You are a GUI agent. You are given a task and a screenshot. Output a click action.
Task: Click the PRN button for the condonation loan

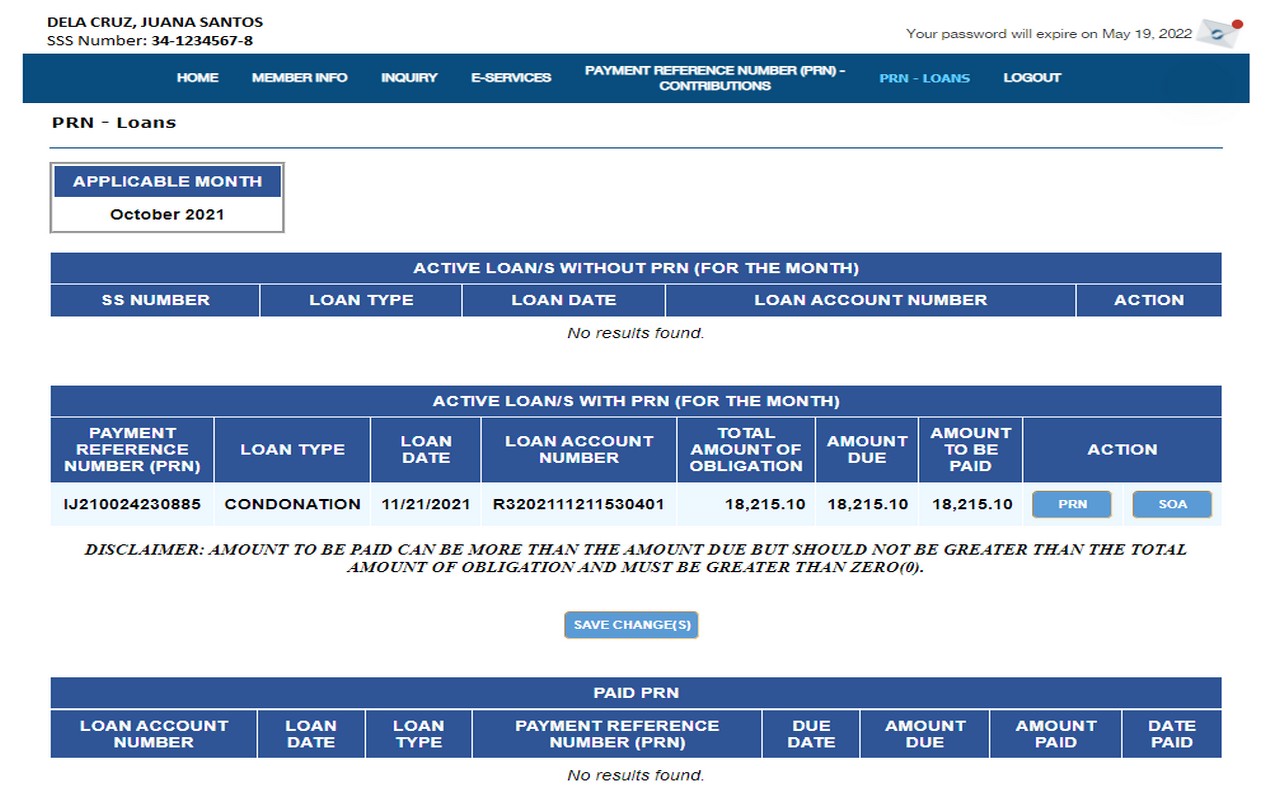click(x=1071, y=504)
